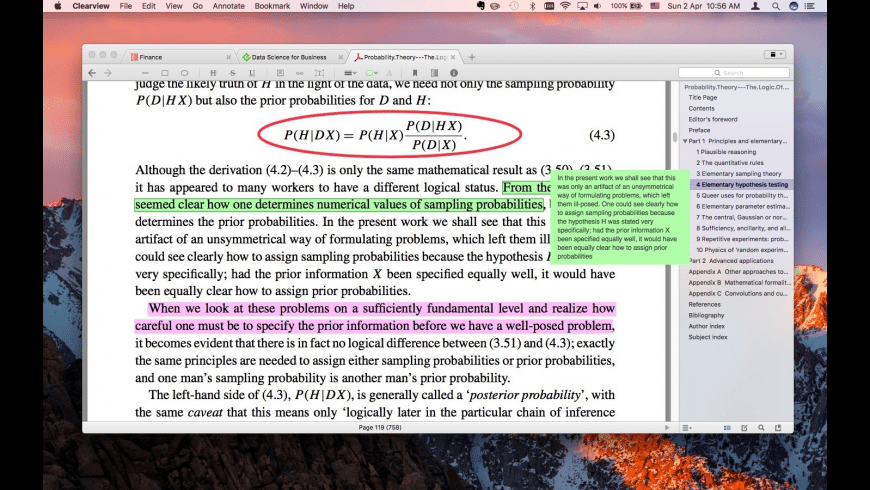Select chapter 4 Elementary hypothesis testing
The height and width of the screenshot is (490, 870).
pos(742,185)
